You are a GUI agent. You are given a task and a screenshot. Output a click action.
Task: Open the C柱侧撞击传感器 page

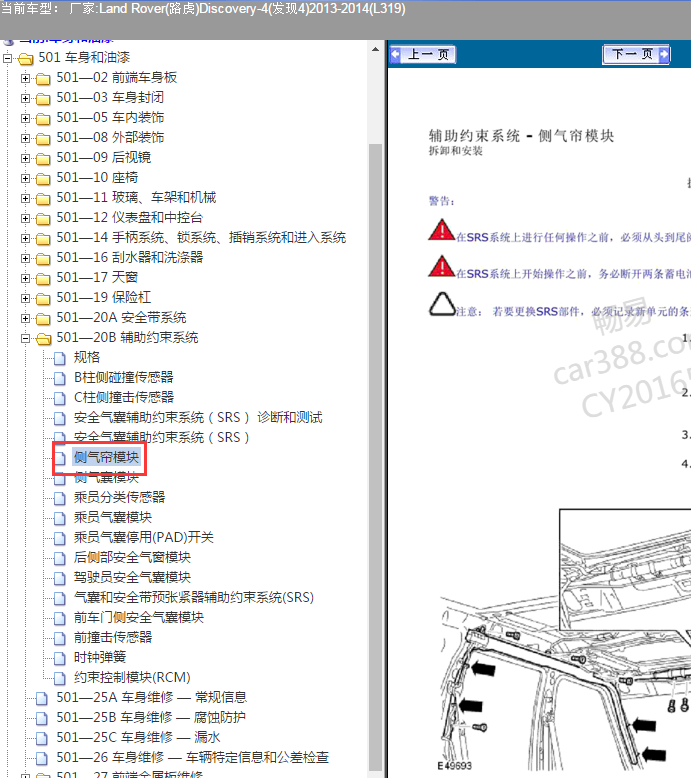(x=124, y=397)
